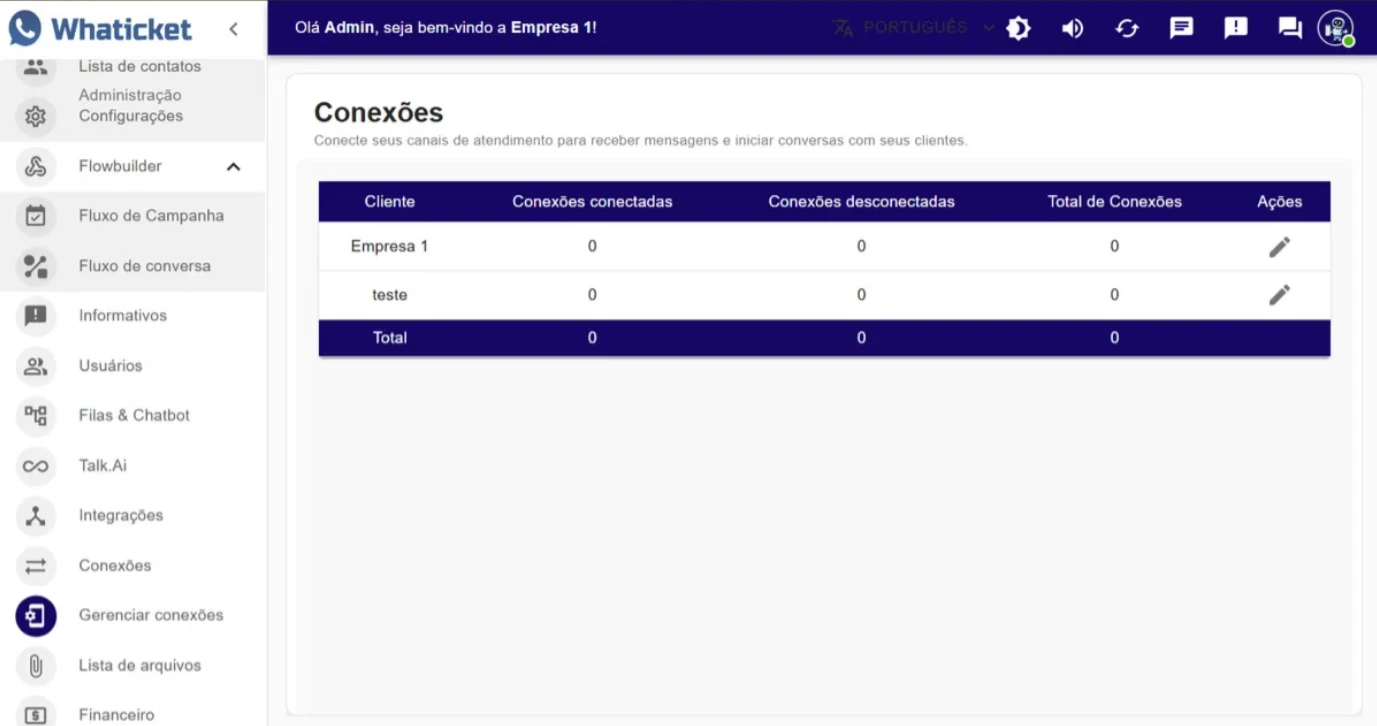This screenshot has height=726, width=1377.
Task: Click the contacts people icon in sidebar
Action: (36, 67)
